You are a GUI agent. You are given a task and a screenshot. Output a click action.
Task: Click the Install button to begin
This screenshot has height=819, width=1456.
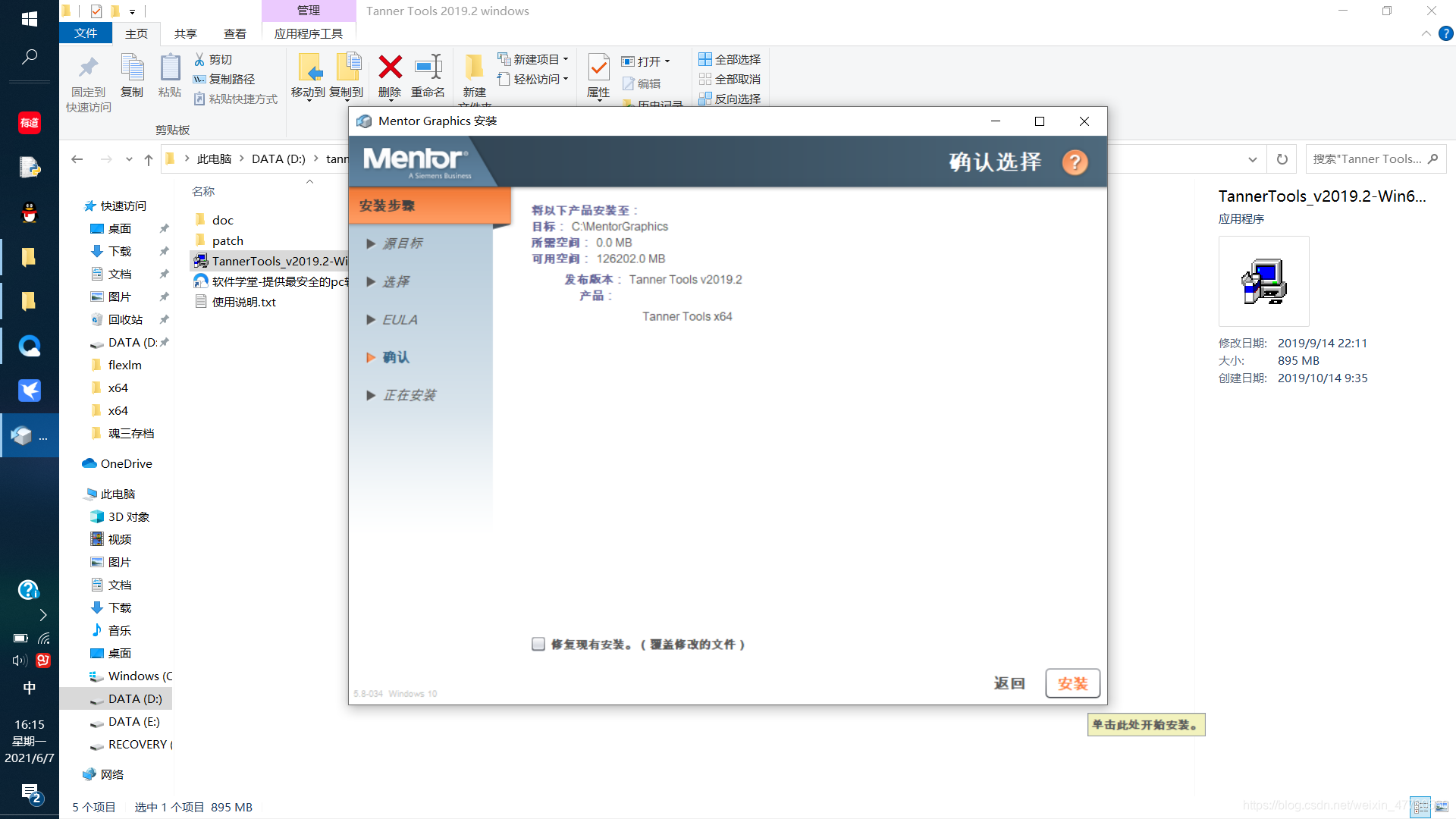[x=1072, y=683]
